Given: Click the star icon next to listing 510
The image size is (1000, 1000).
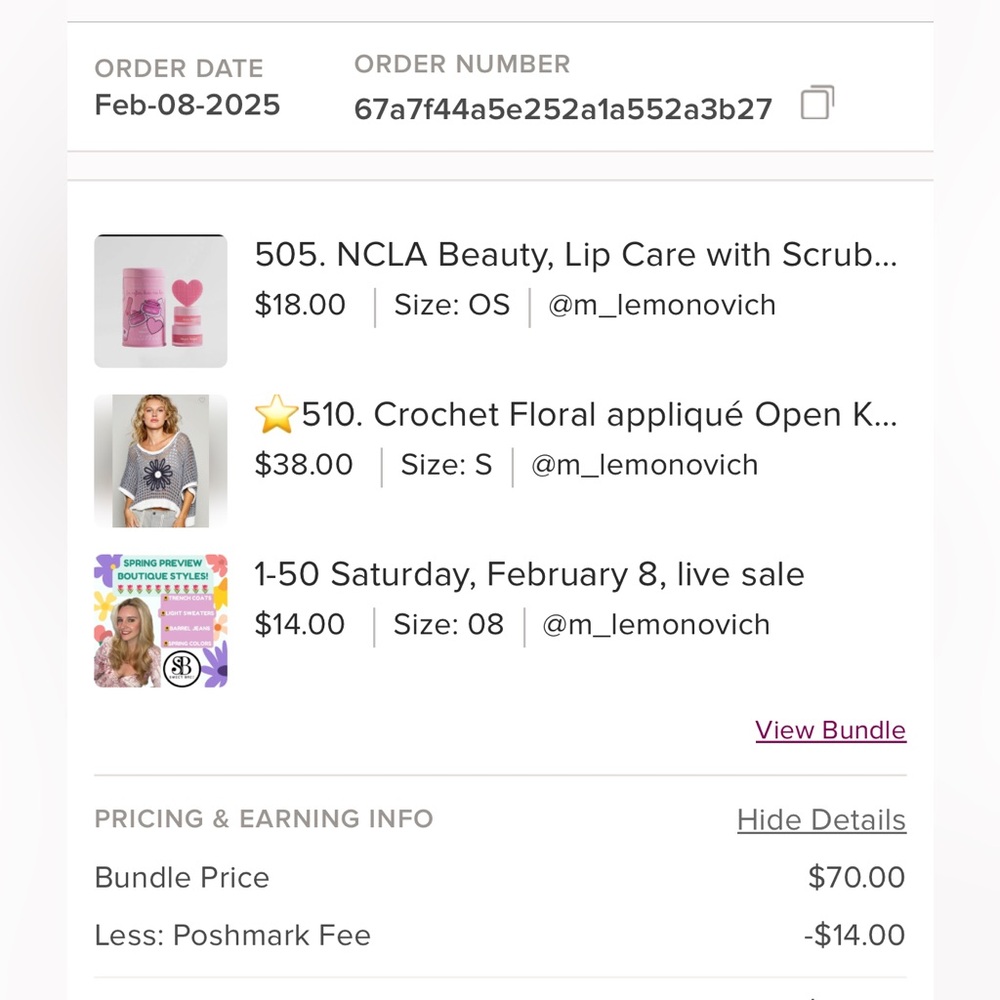Looking at the screenshot, I should point(275,413).
